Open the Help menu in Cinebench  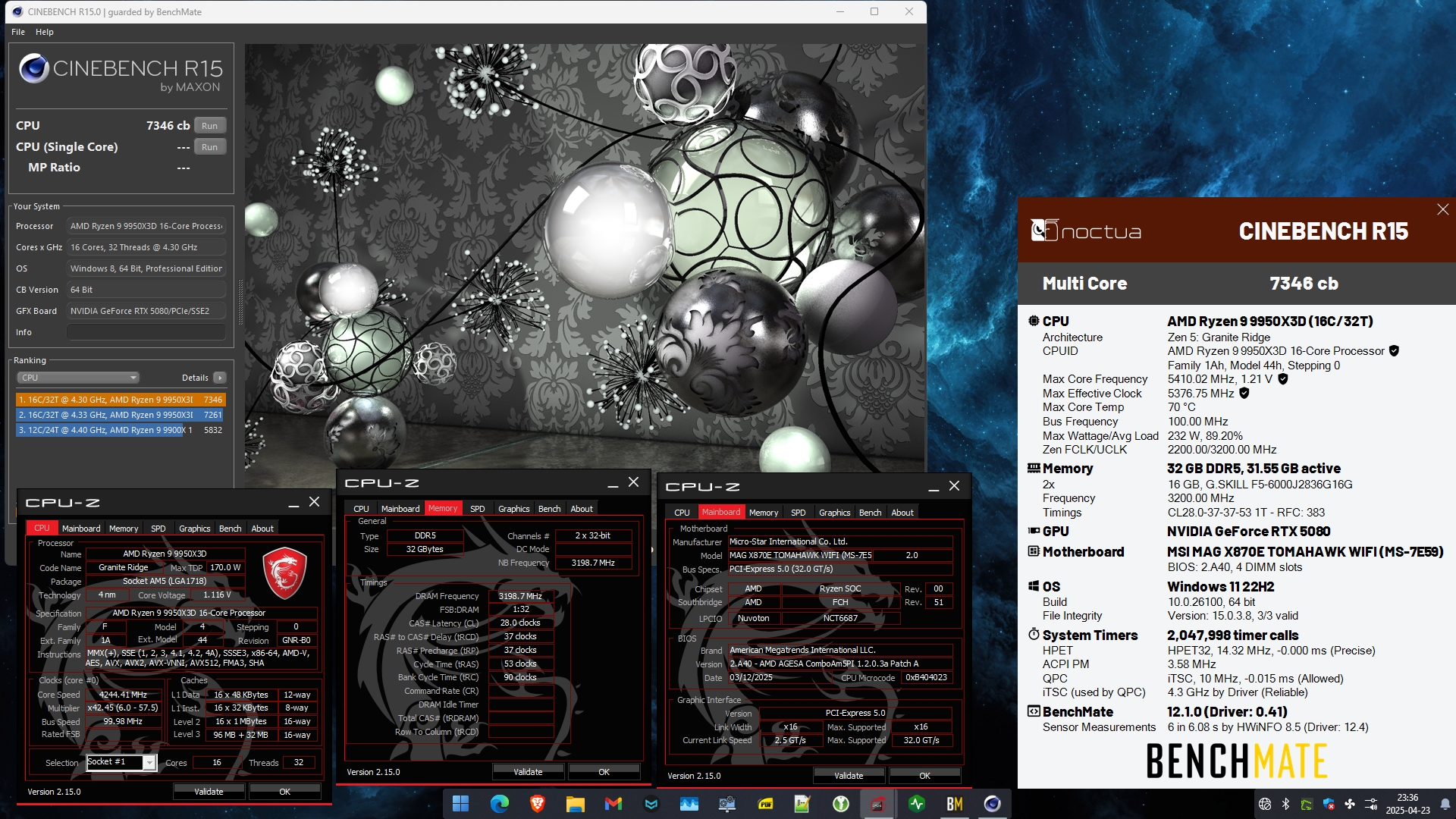(45, 32)
